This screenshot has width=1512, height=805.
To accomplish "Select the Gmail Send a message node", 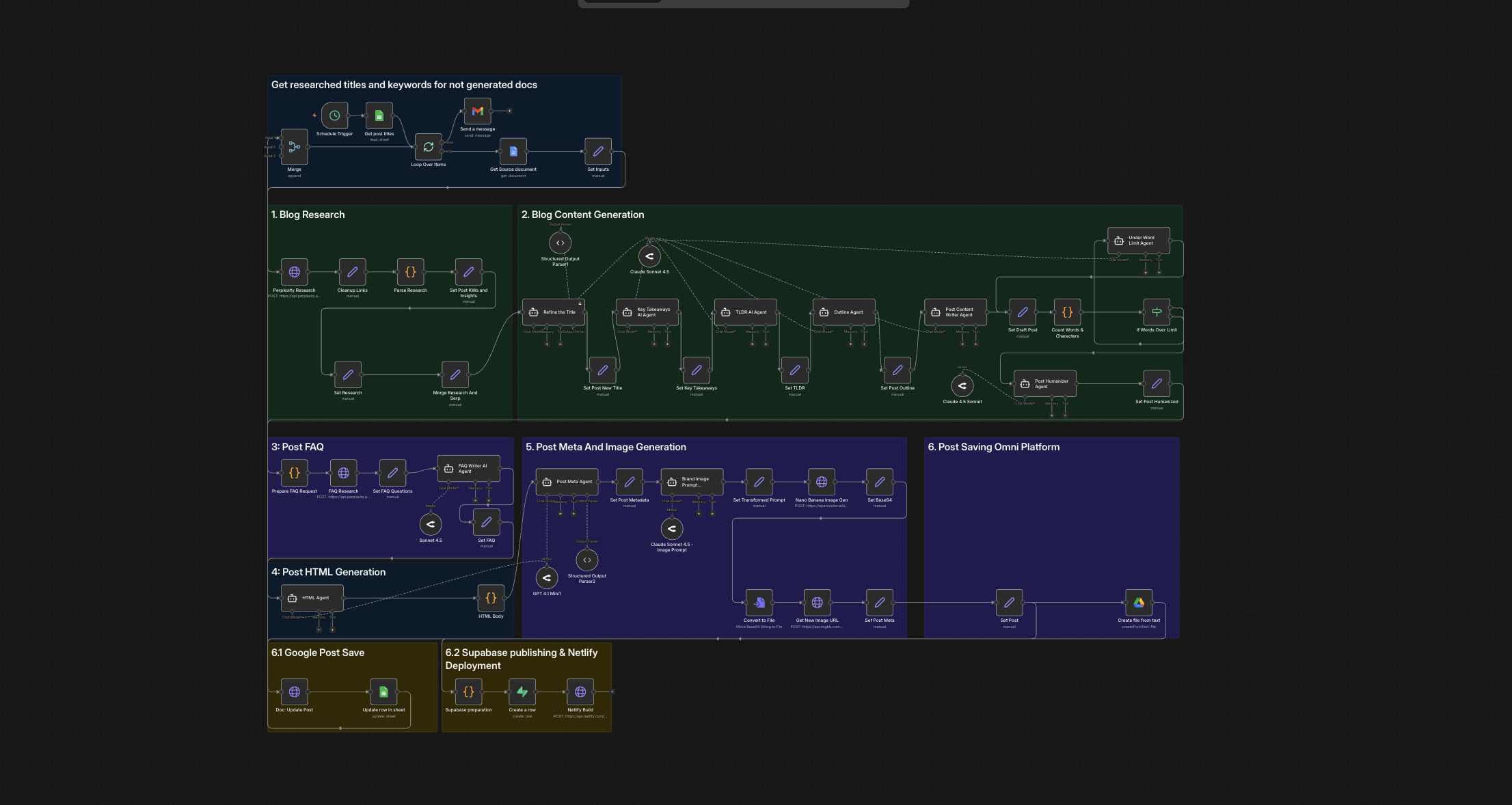I will click(x=477, y=111).
